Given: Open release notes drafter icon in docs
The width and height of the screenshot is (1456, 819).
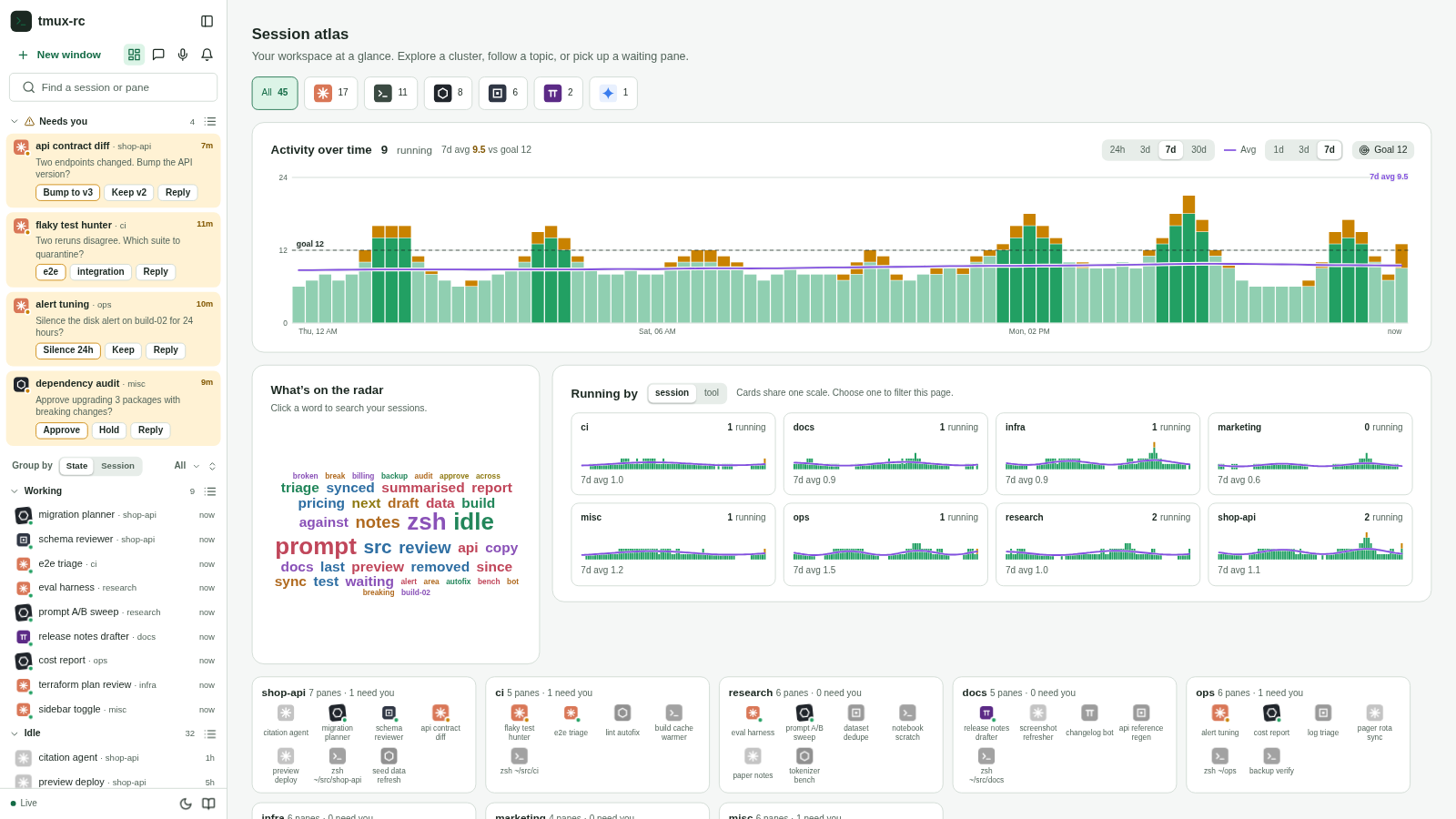Looking at the screenshot, I should click(986, 713).
